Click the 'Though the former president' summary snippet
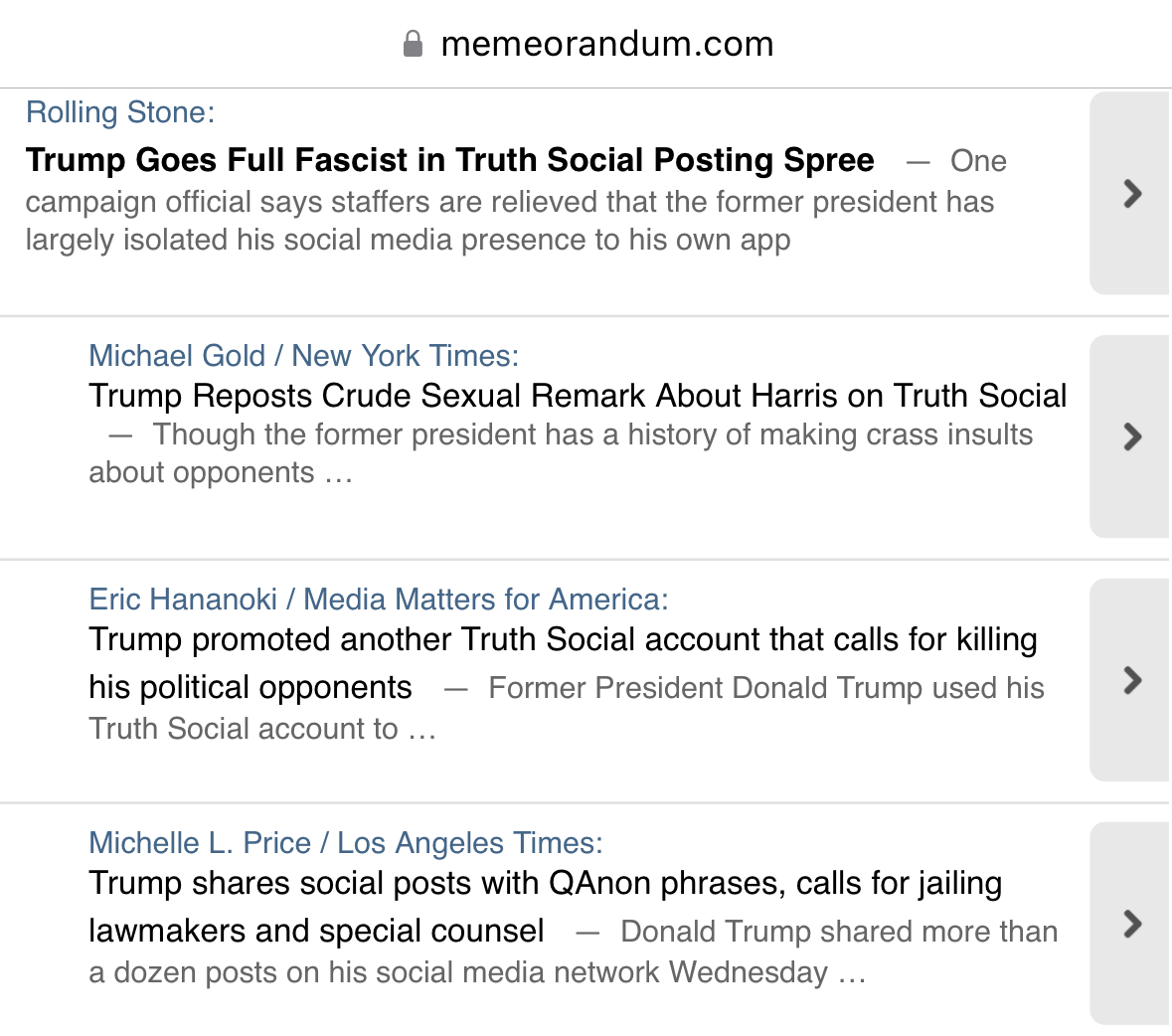This screenshot has height=1036, width=1172. pyautogui.click(x=592, y=435)
